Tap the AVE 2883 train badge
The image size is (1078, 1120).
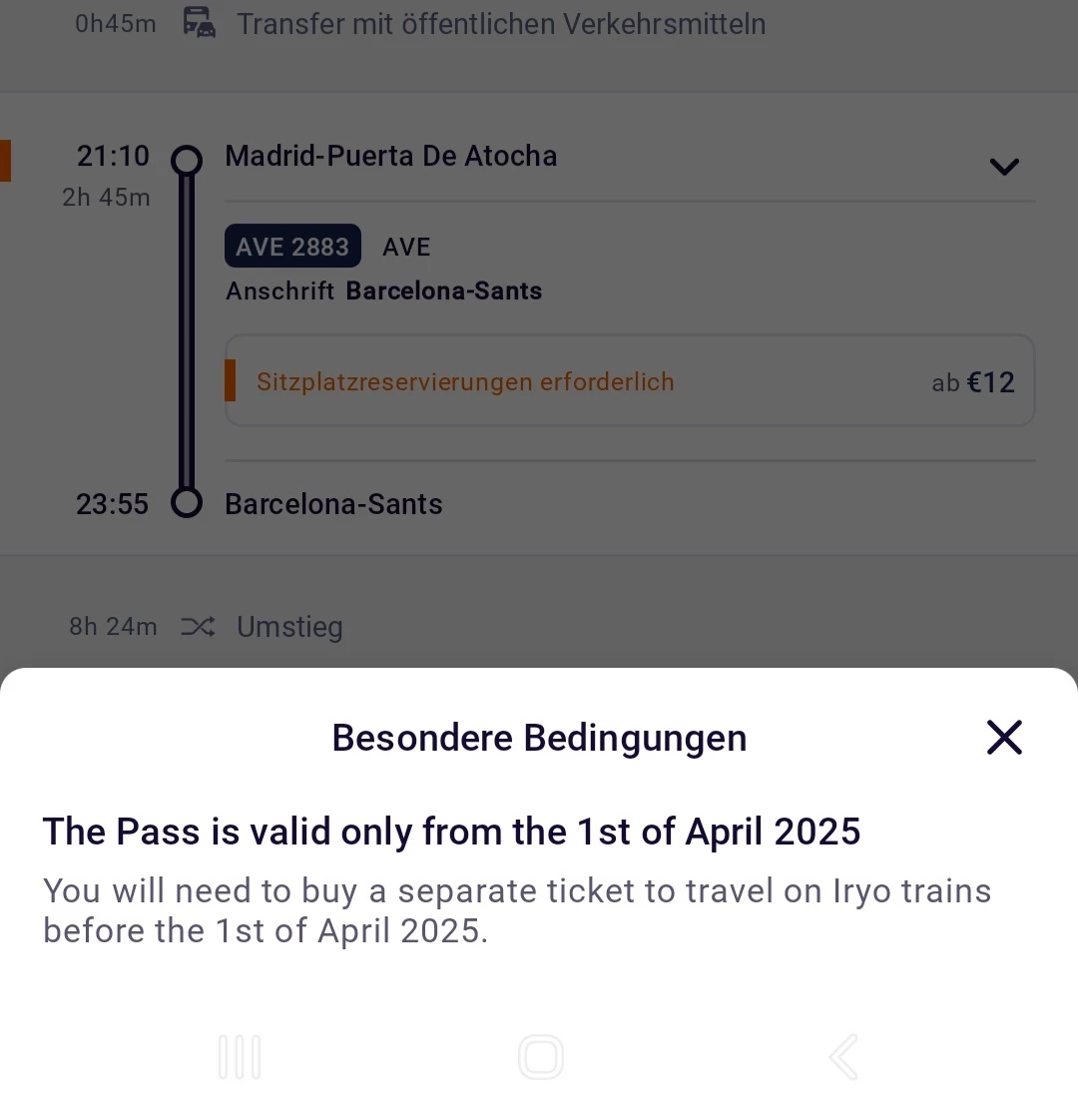tap(292, 247)
